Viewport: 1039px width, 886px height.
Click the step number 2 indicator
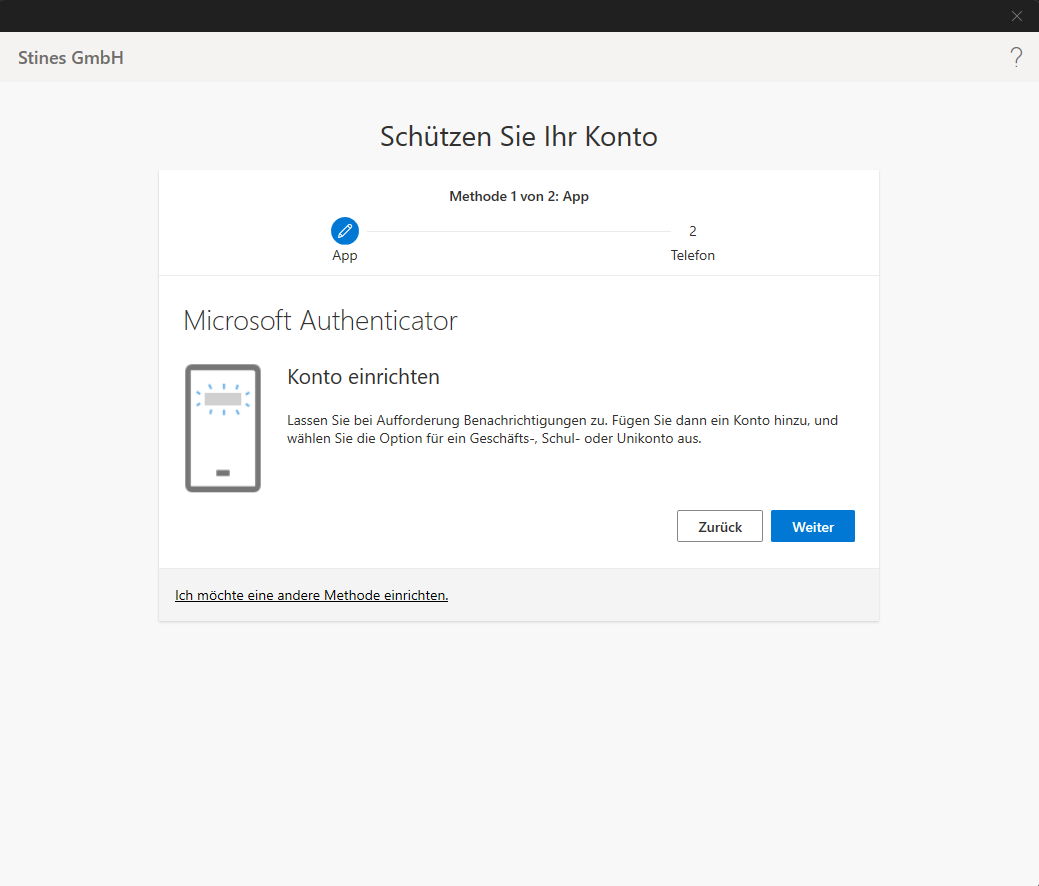click(692, 231)
